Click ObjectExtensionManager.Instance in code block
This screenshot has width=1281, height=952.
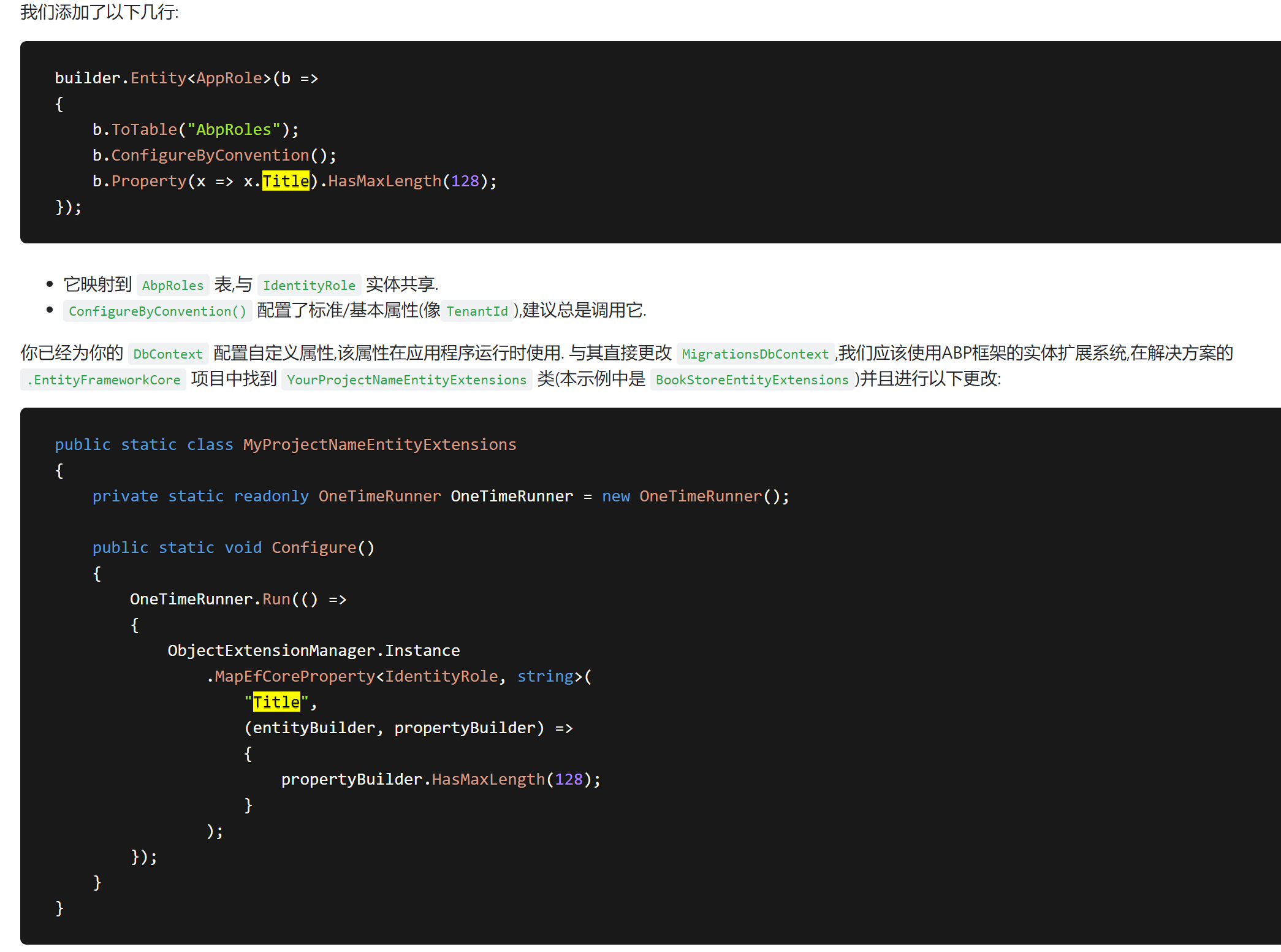313,650
